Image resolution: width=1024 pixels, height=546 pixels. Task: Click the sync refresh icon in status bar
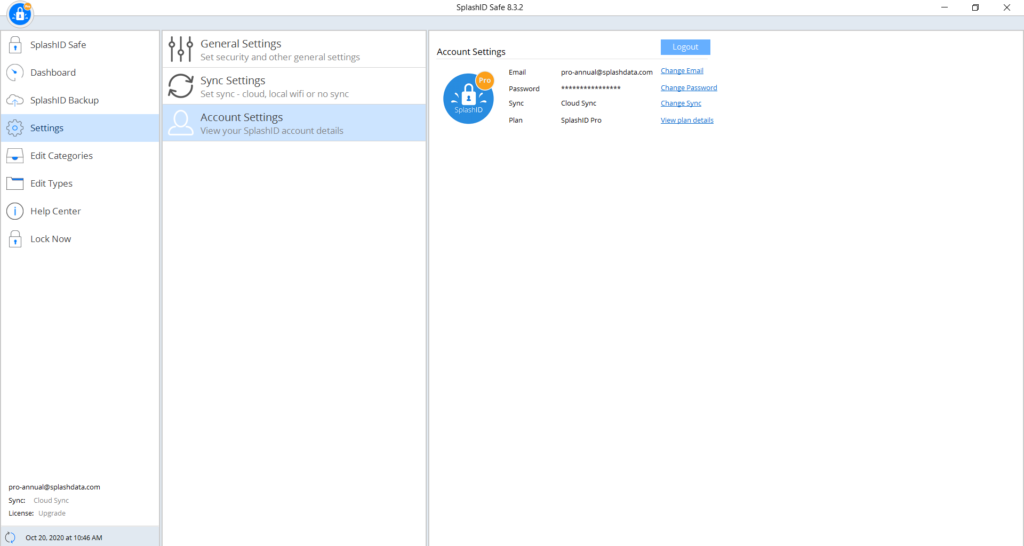10,537
